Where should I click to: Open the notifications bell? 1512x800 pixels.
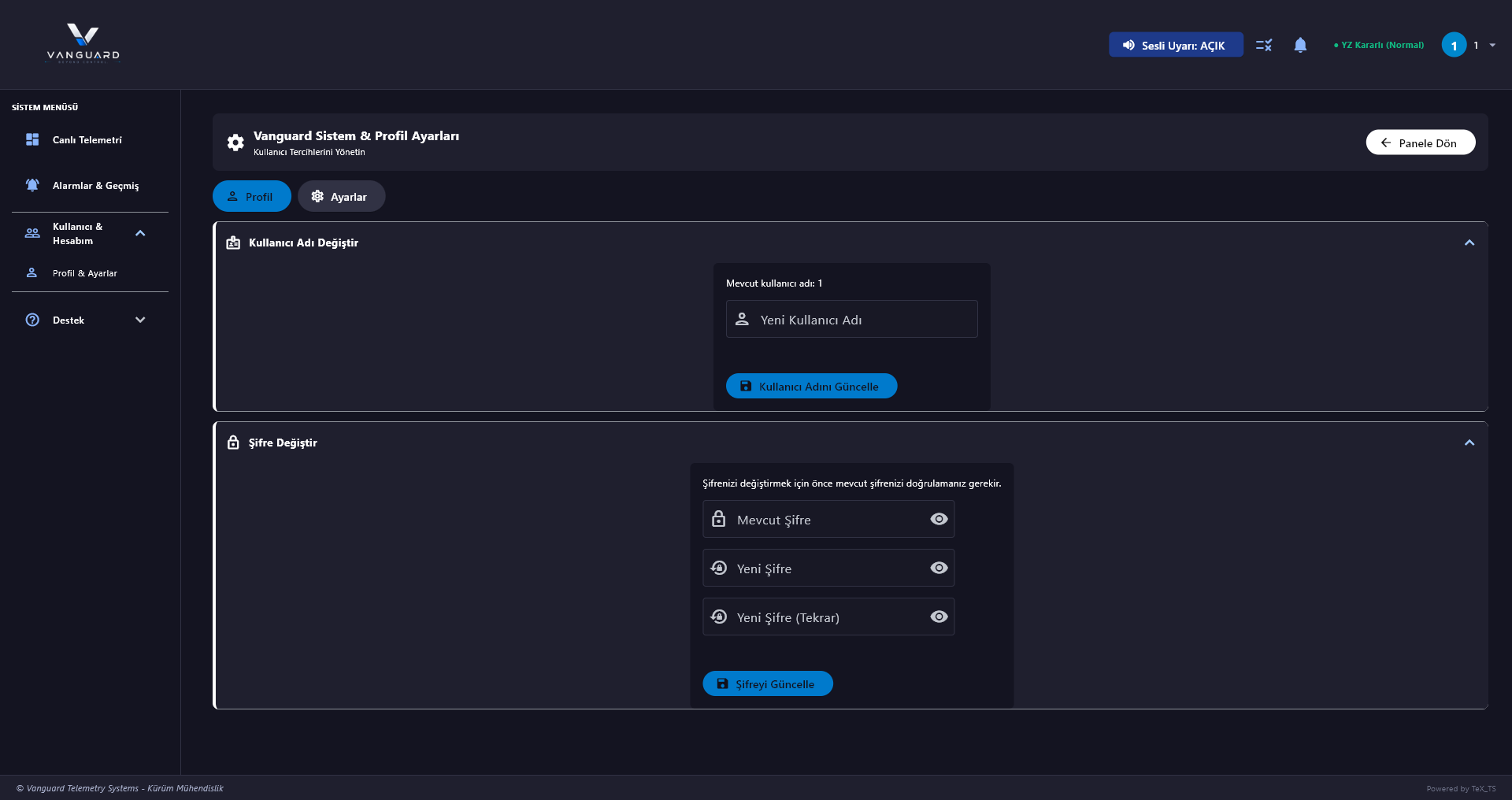pos(1300,45)
